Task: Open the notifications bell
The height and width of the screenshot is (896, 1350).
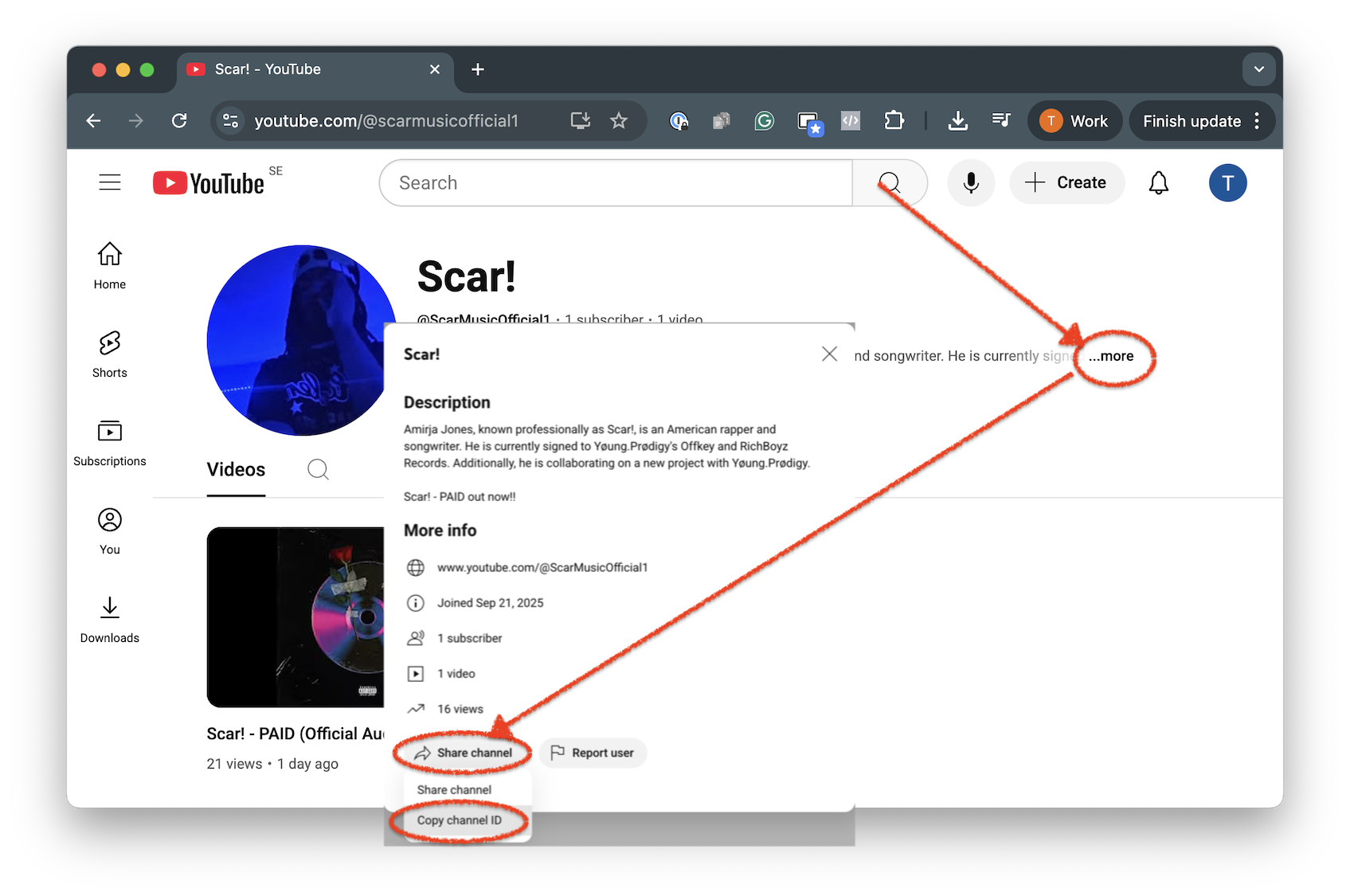Action: point(1159,183)
